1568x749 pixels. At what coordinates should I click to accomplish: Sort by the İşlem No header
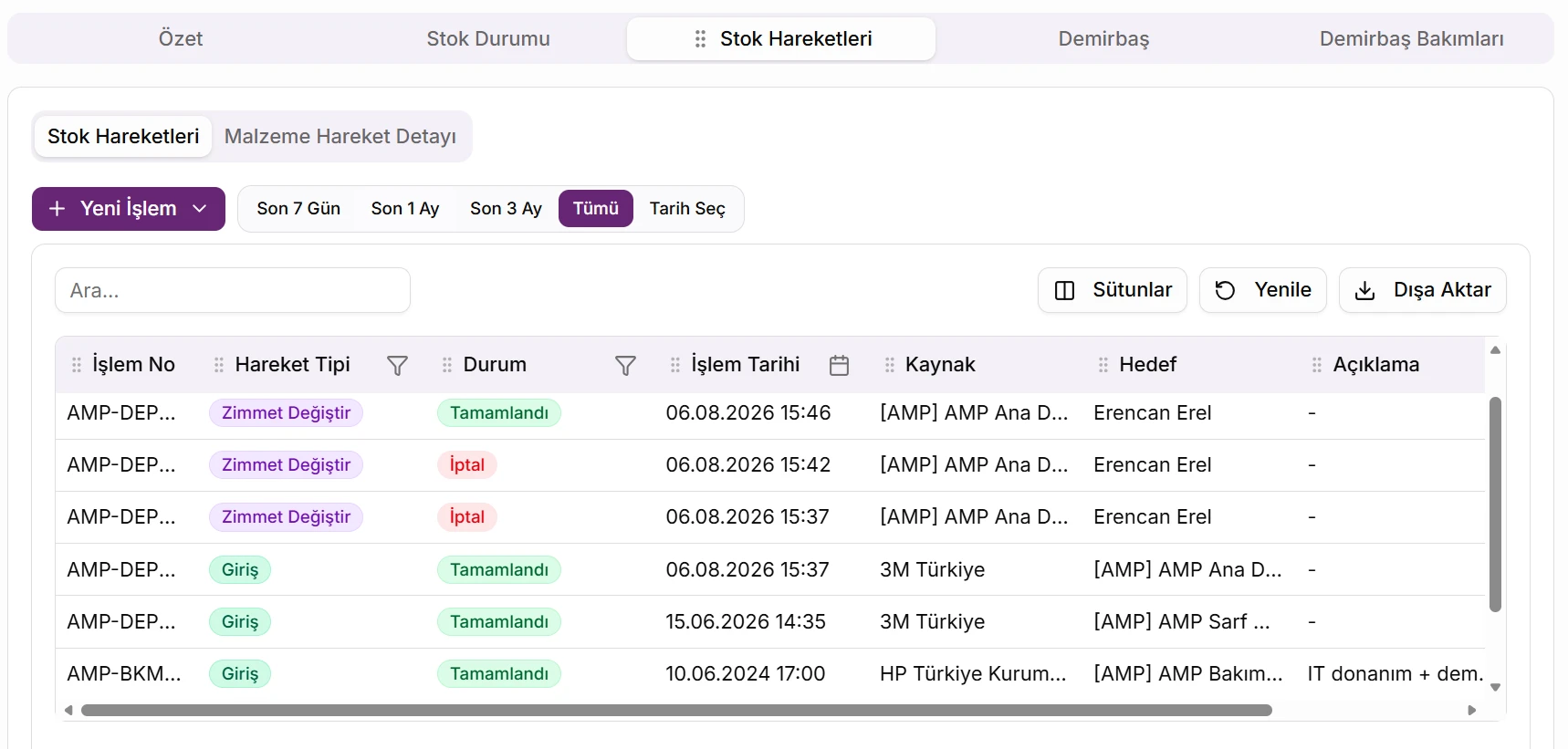tap(133, 365)
